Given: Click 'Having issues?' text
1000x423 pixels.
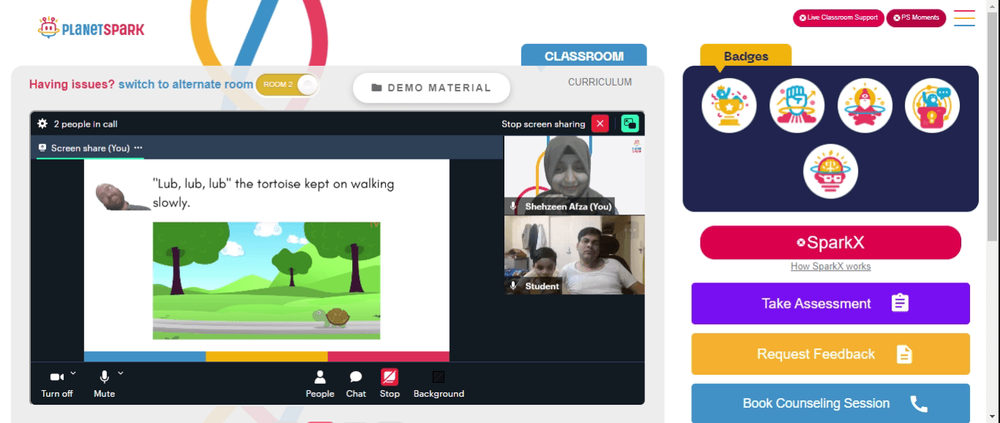Looking at the screenshot, I should pos(72,84).
